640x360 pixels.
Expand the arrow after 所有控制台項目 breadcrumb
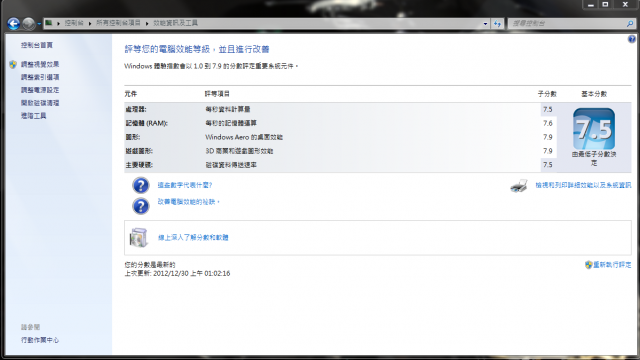coord(147,24)
